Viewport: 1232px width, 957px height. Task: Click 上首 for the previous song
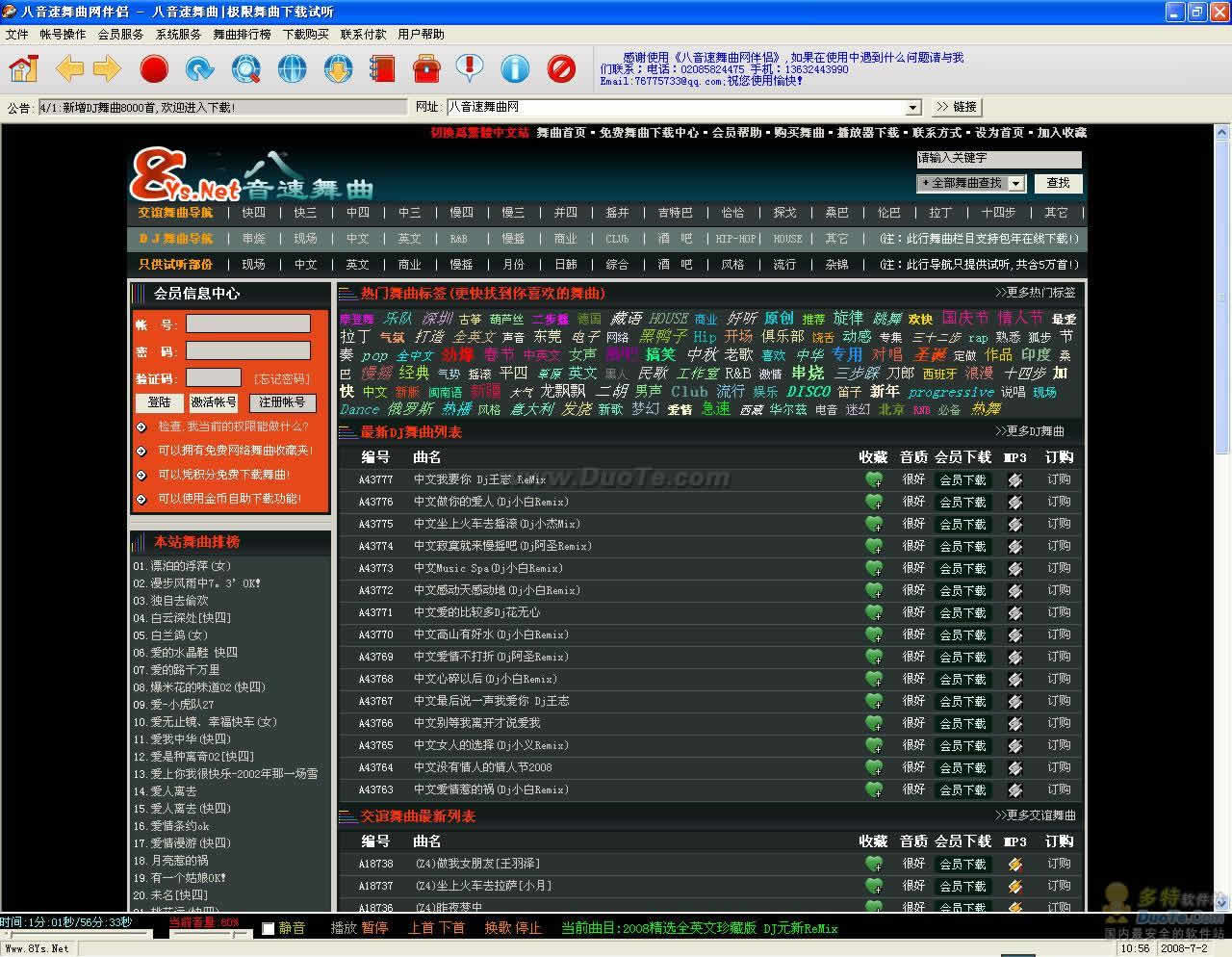pyautogui.click(x=422, y=928)
